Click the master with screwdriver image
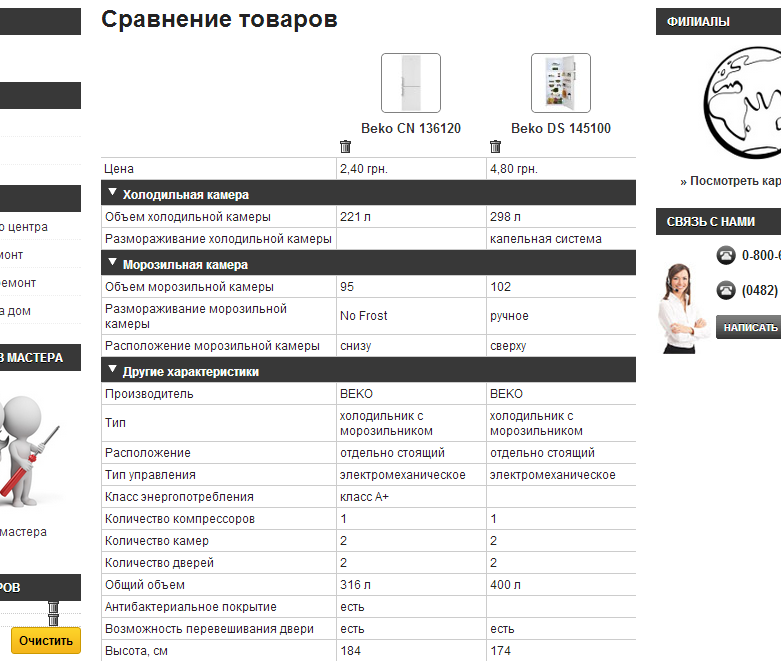781x661 pixels. point(30,451)
